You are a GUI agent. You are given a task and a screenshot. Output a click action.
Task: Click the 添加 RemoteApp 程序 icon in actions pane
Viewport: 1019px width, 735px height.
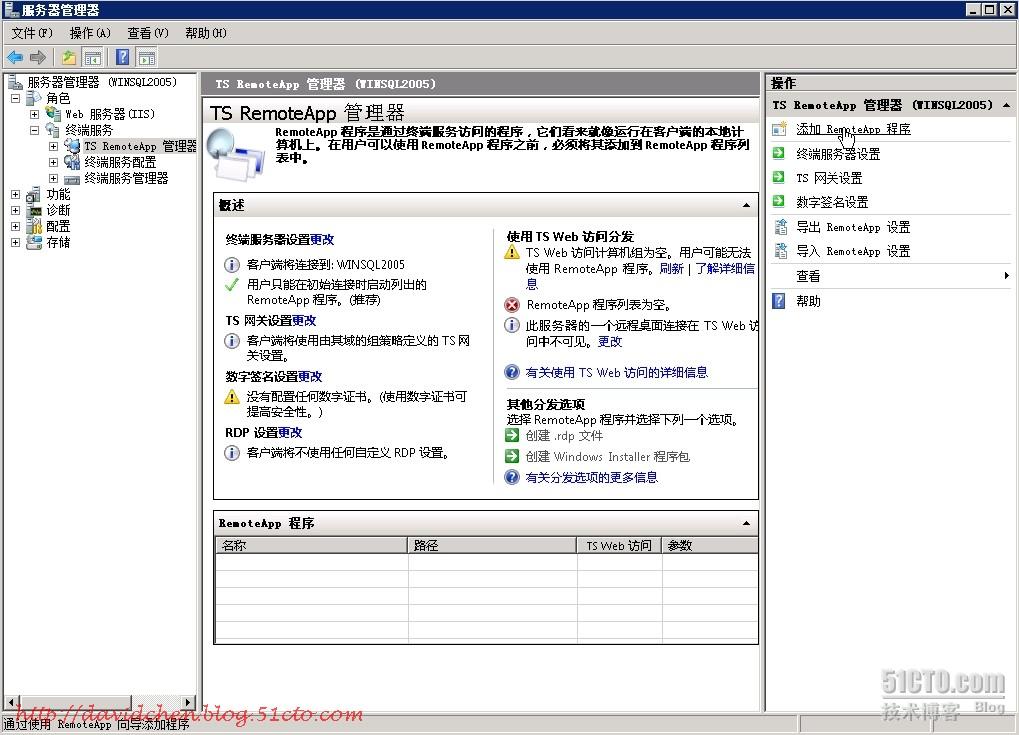click(x=779, y=129)
